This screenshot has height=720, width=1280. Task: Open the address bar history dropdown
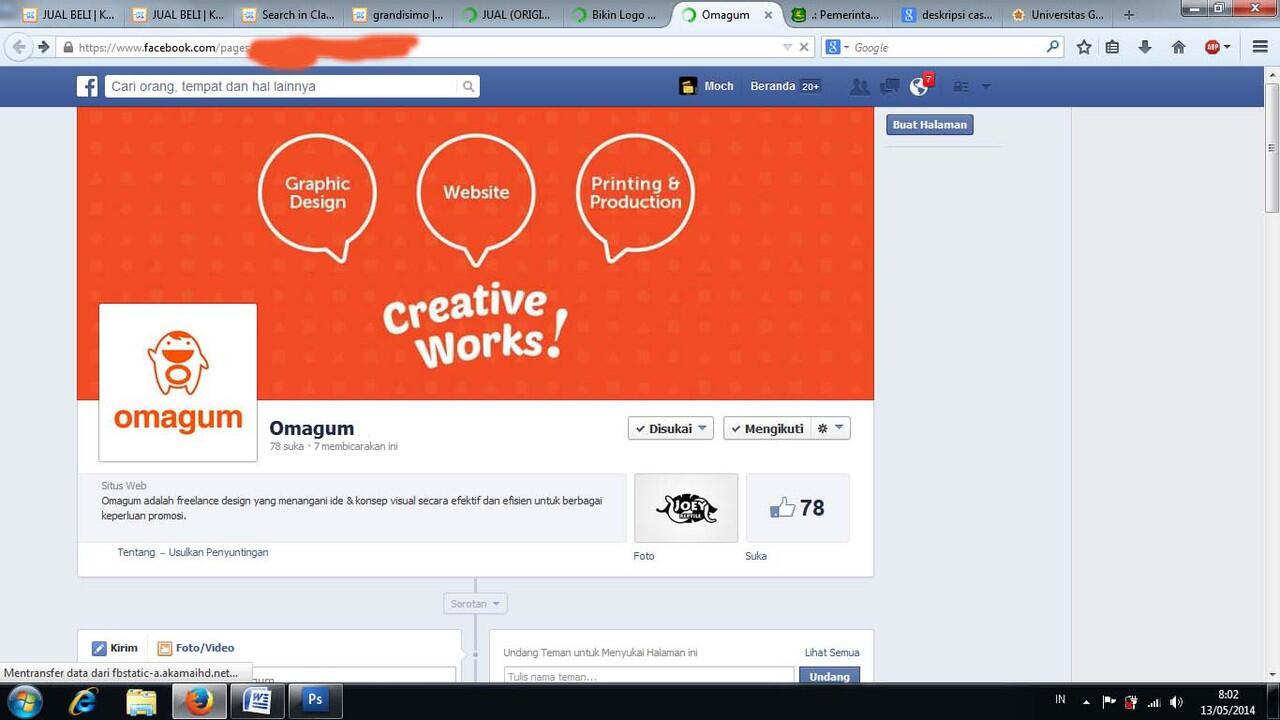coord(787,47)
